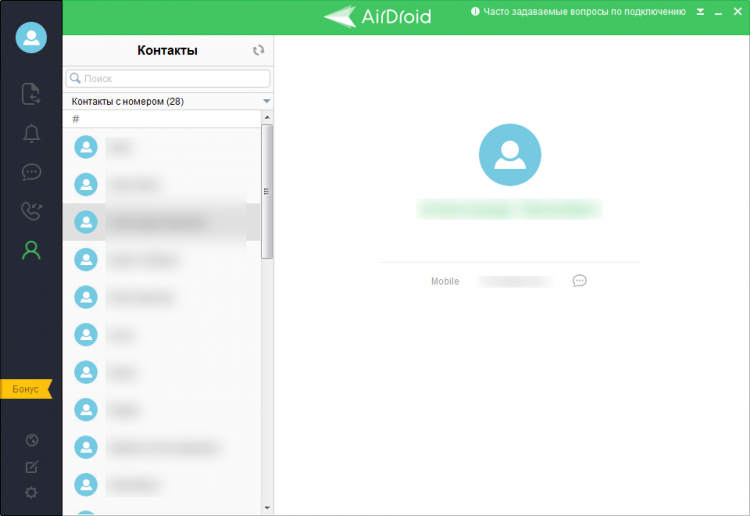Click the magnifier icon in the search box
The width and height of the screenshot is (750, 516).
[75, 78]
